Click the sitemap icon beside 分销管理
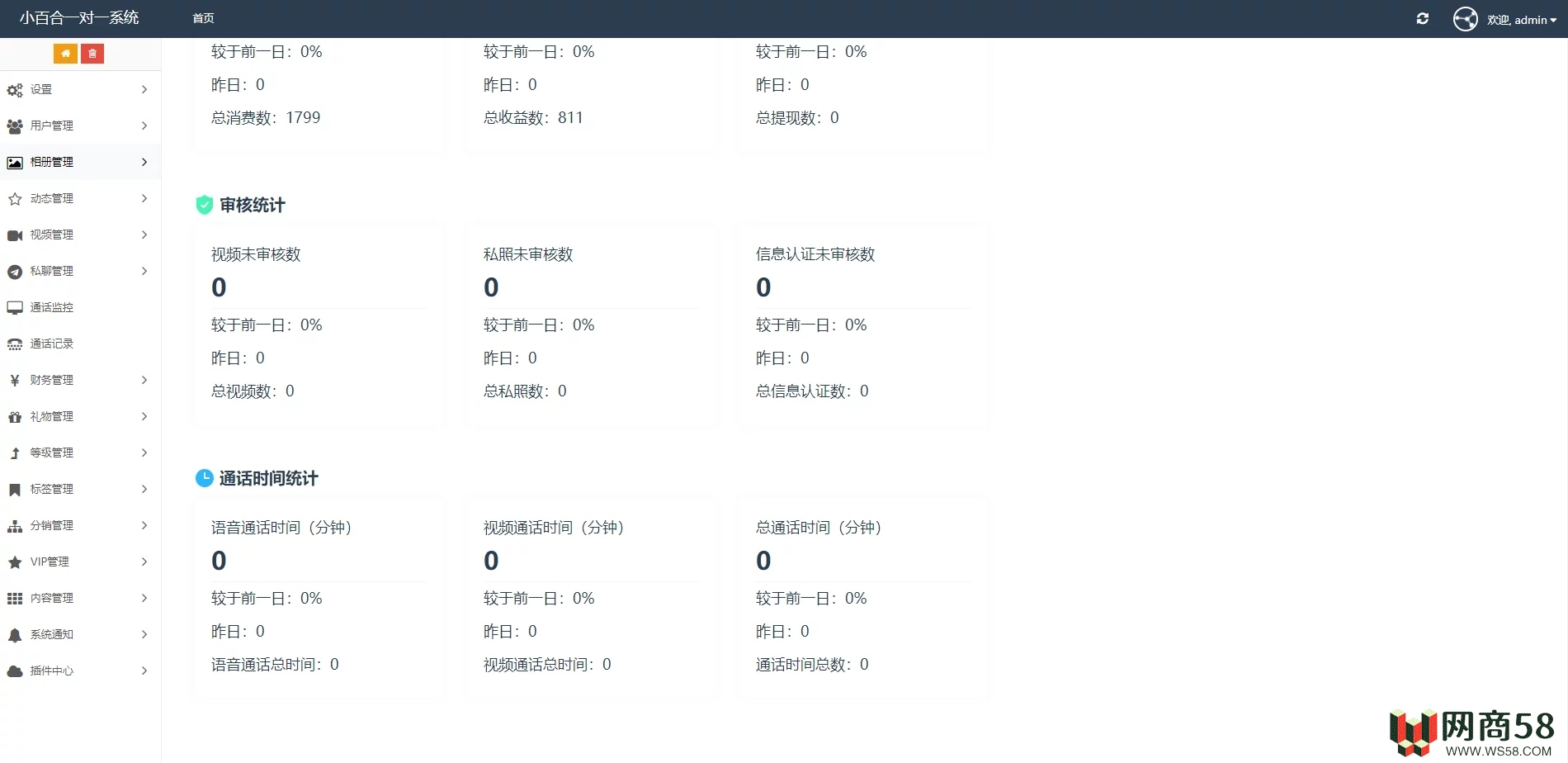 15,526
